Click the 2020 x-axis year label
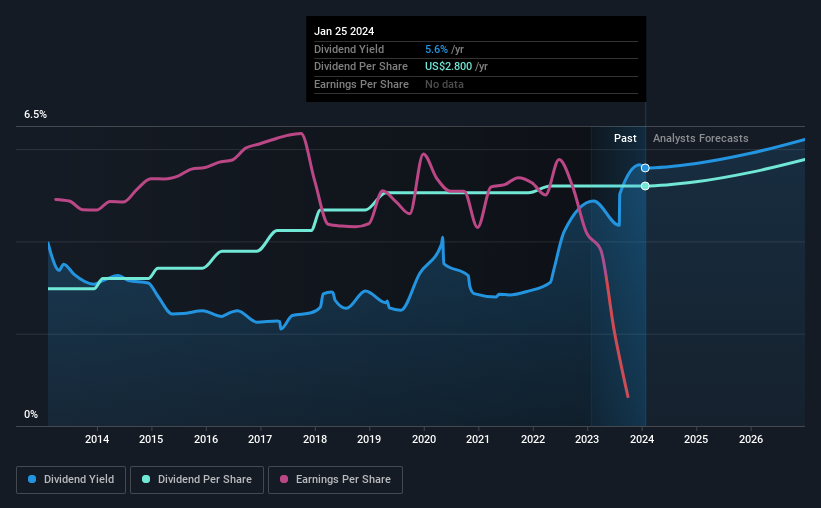The width and height of the screenshot is (821, 508). pyautogui.click(x=424, y=439)
